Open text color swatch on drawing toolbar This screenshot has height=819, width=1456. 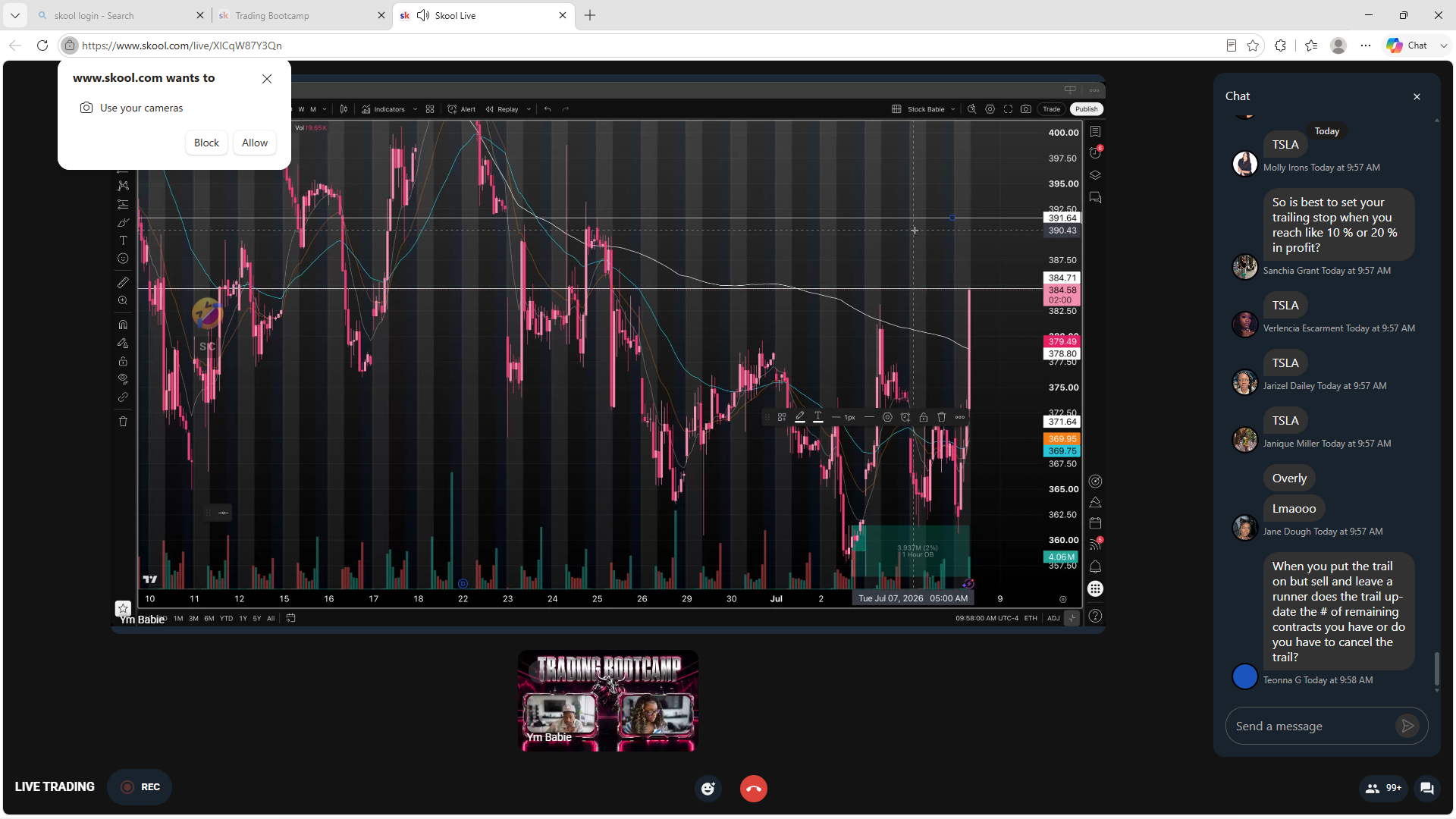pos(817,417)
